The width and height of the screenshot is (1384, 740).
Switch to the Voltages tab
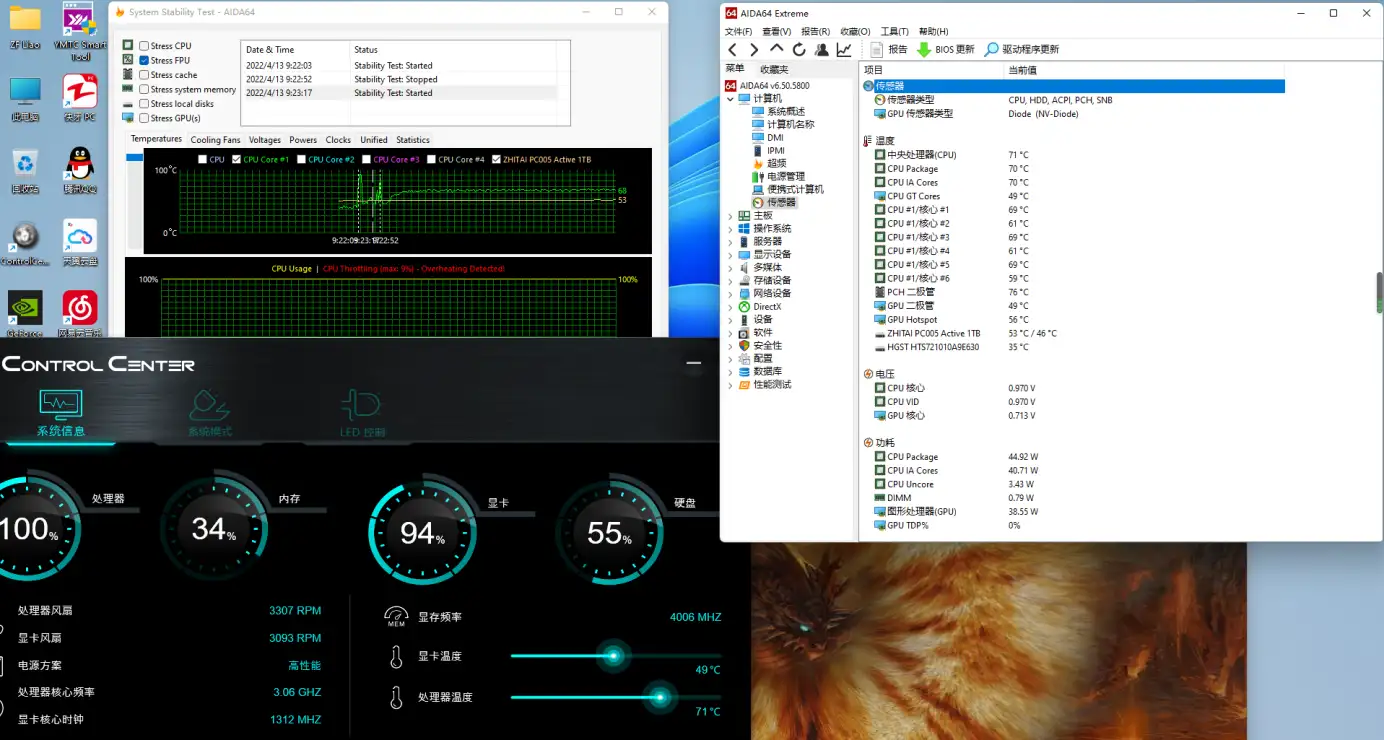coord(265,140)
